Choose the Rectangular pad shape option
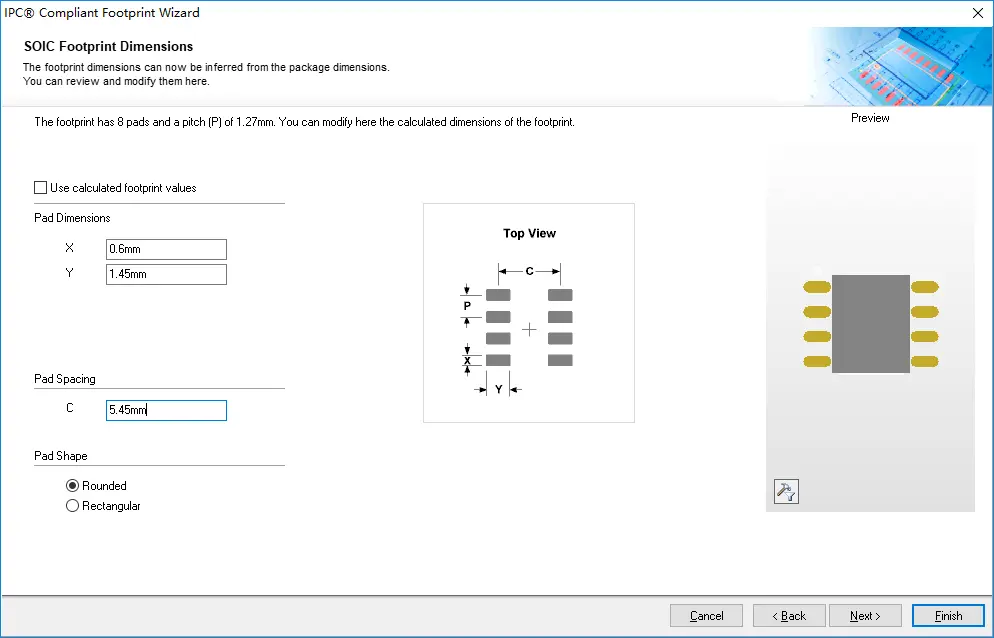 [x=73, y=506]
